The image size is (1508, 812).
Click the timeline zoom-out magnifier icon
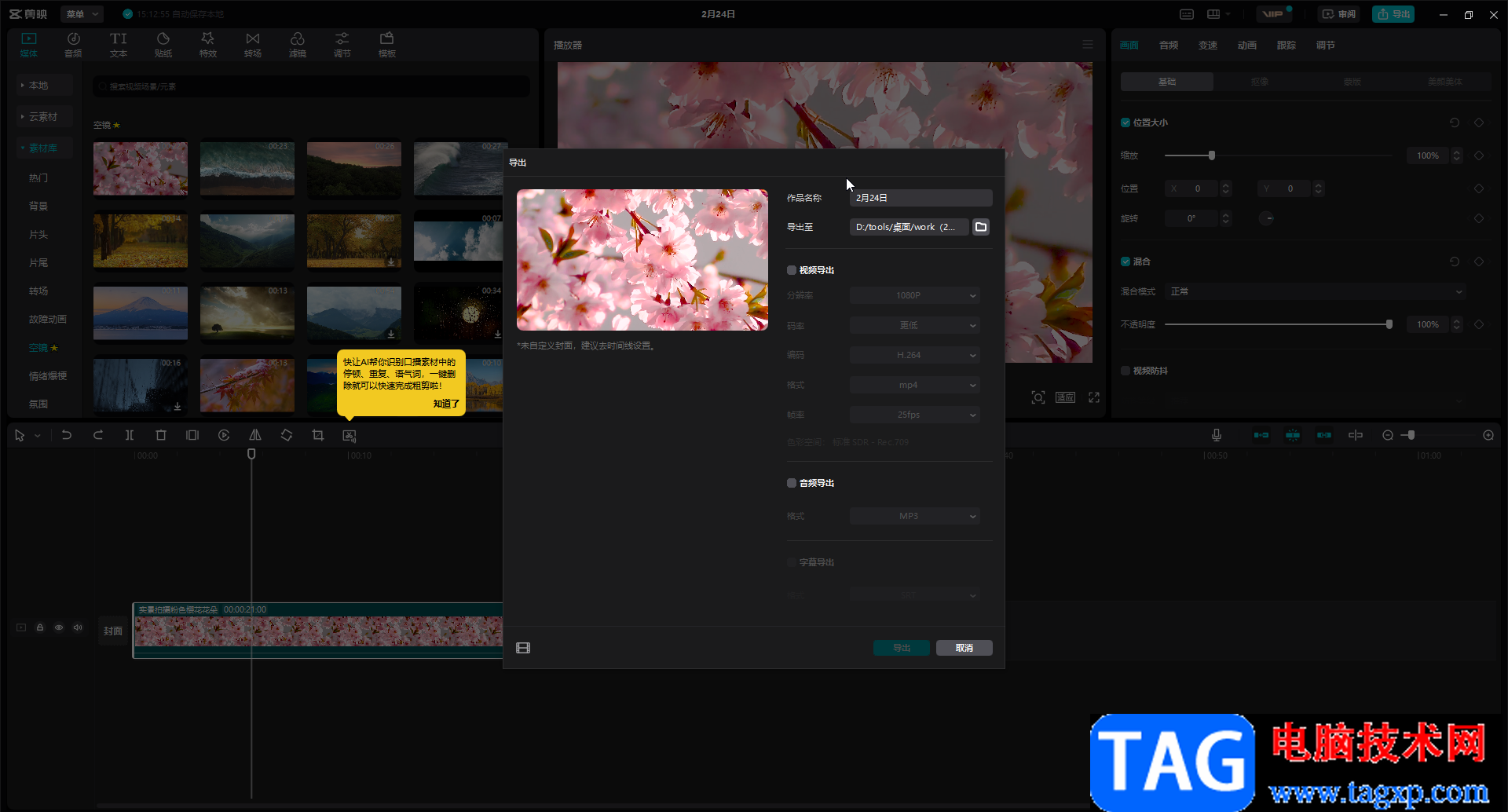(1388, 435)
